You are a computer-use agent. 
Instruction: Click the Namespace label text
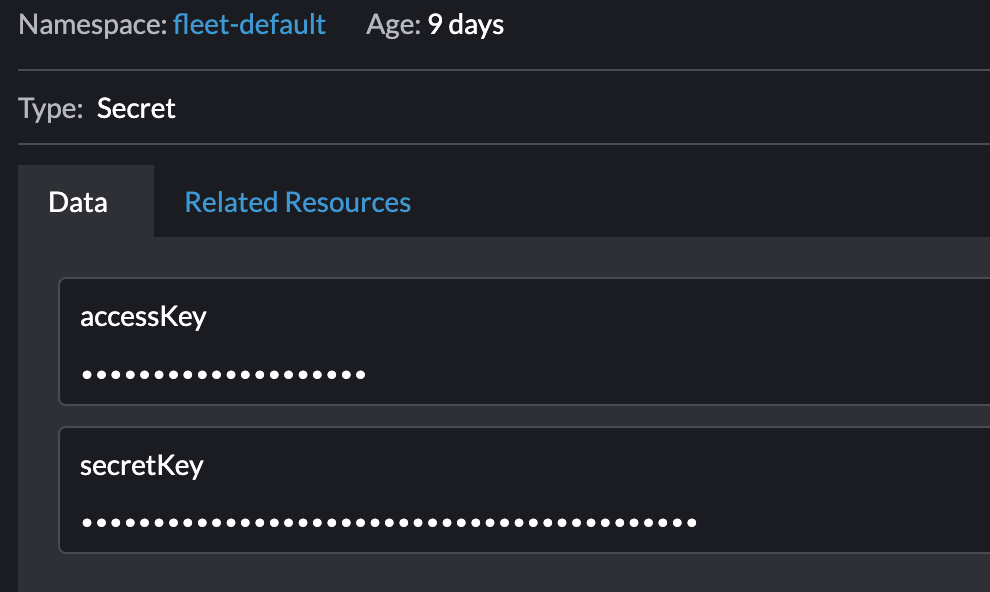click(x=78, y=24)
